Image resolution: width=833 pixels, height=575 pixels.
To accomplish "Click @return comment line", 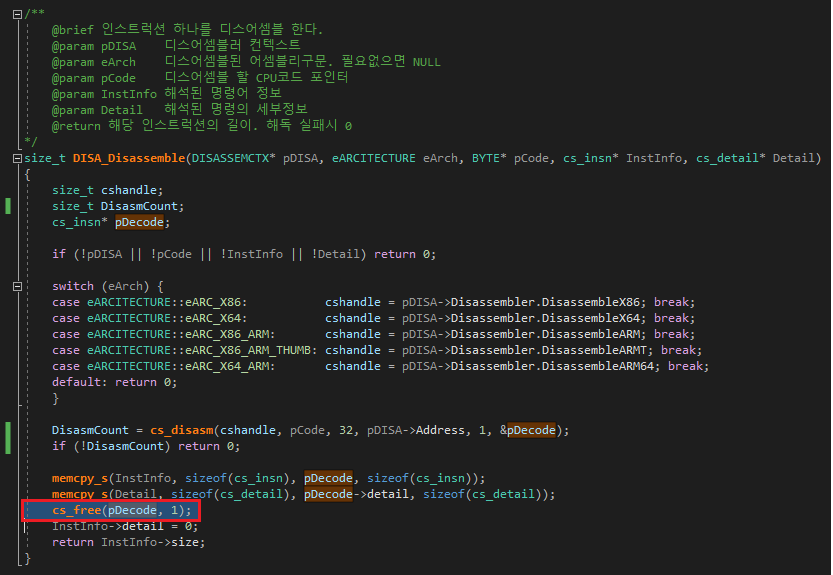I will pyautogui.click(x=202, y=126).
